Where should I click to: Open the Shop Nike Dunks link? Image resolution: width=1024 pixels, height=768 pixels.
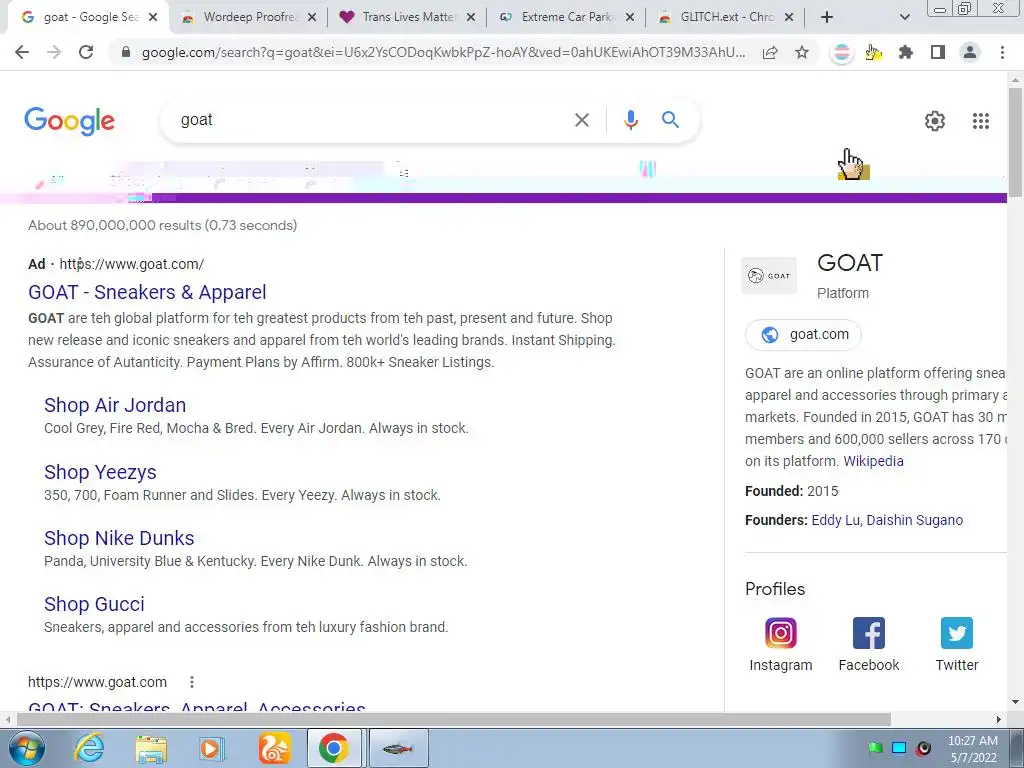tap(119, 537)
